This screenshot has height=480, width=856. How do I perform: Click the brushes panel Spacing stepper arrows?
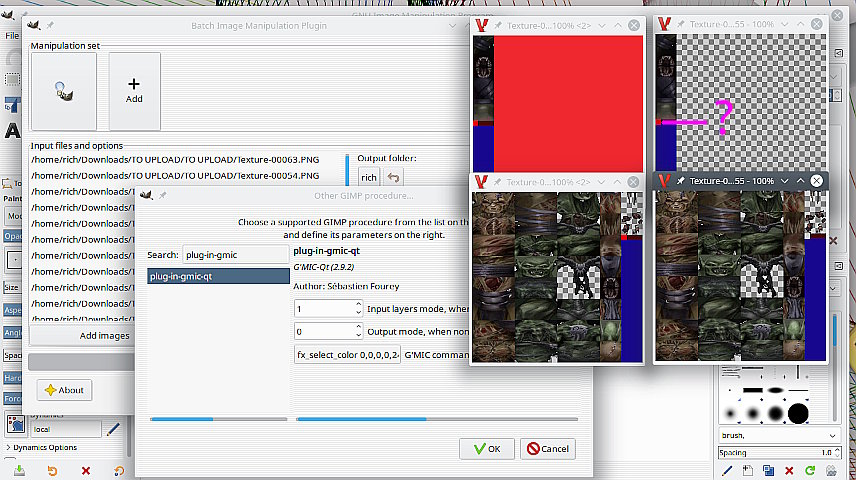[x=836, y=452]
